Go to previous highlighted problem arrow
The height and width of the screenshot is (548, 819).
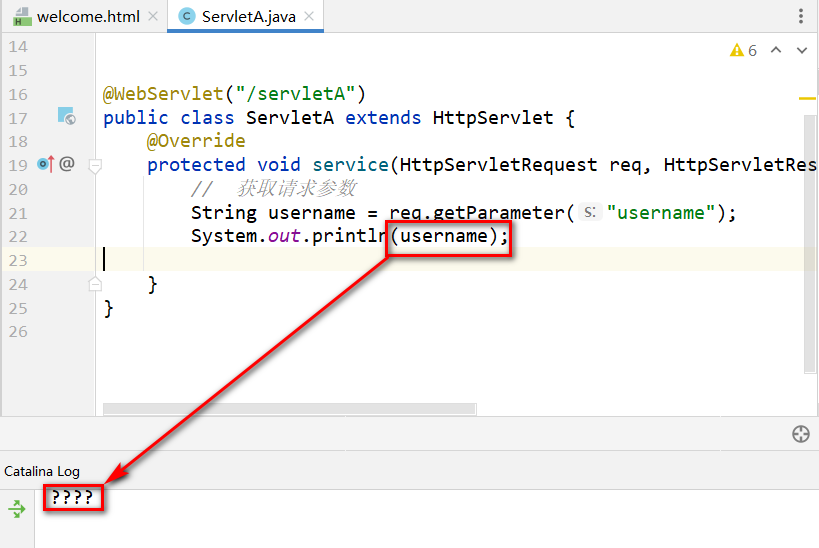775,50
